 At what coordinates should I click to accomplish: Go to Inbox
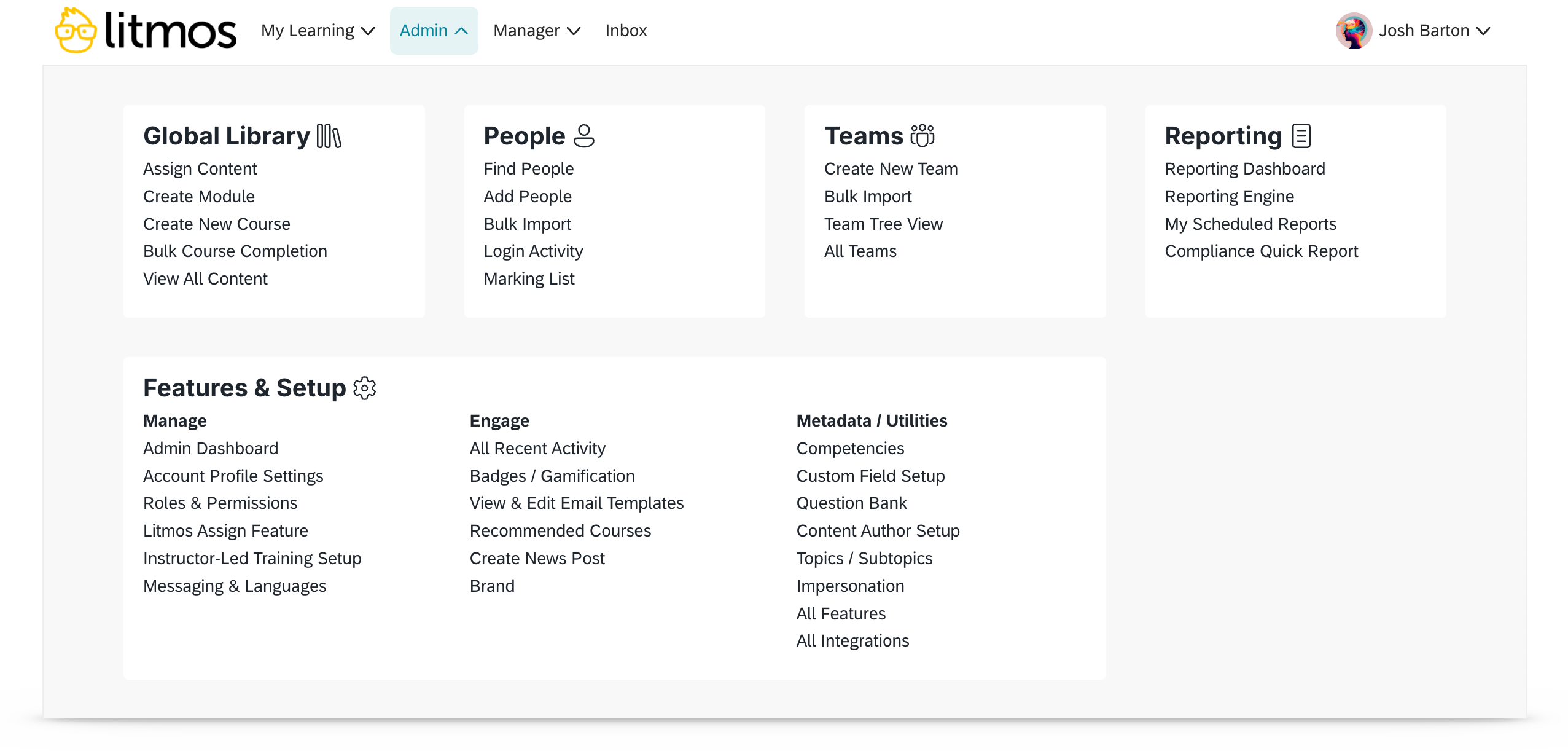(626, 31)
